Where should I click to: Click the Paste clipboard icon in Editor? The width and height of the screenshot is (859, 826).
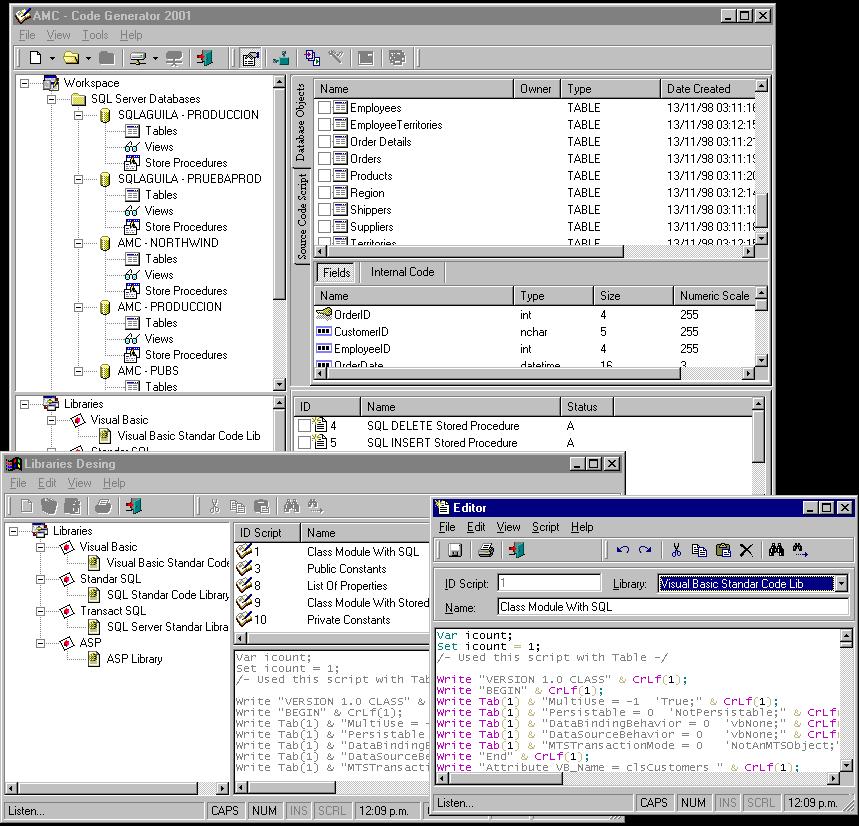click(722, 550)
